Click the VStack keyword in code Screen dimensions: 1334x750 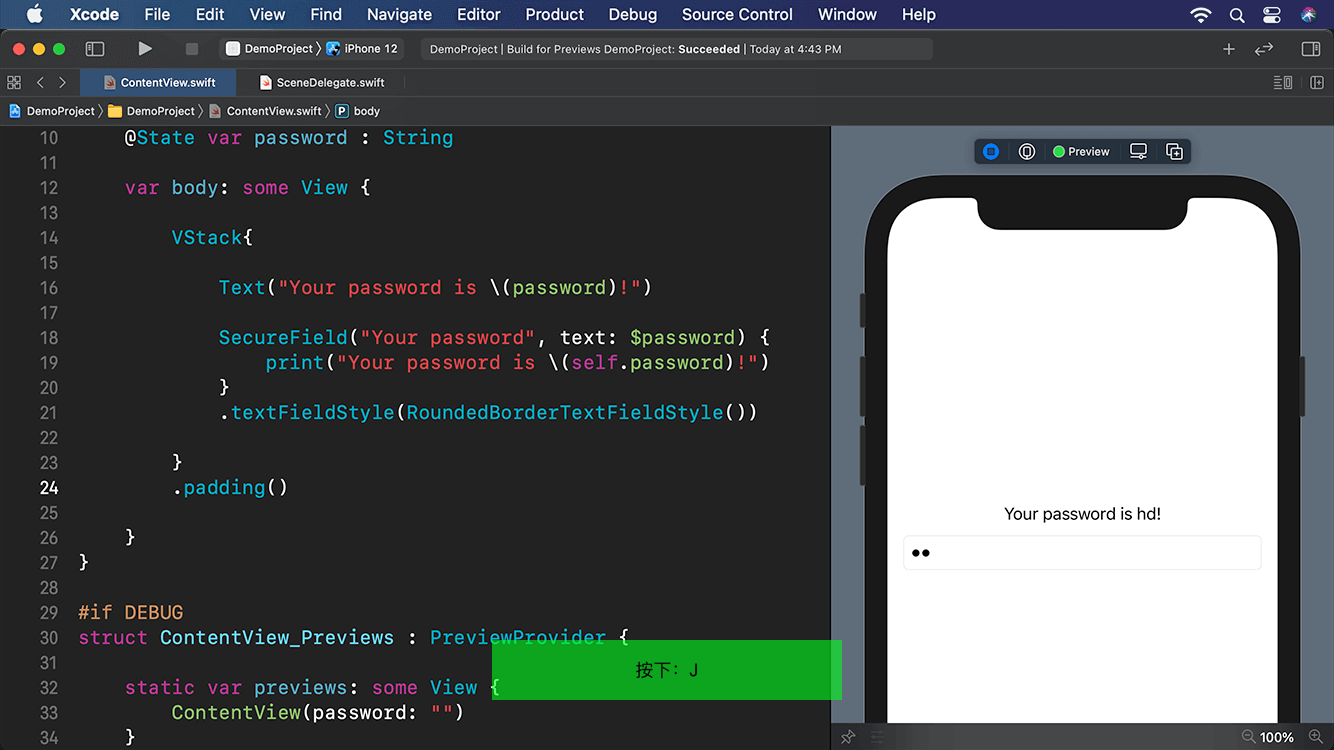(x=207, y=238)
